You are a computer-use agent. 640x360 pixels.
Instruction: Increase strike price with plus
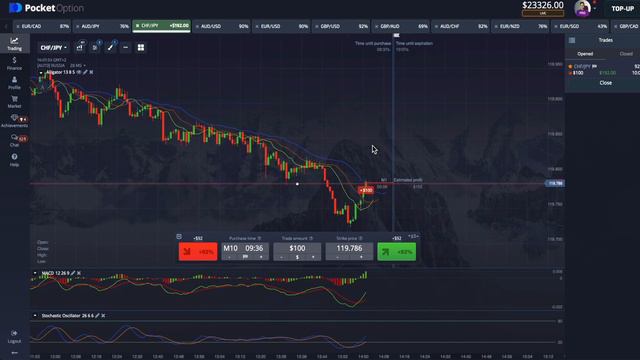click(361, 257)
